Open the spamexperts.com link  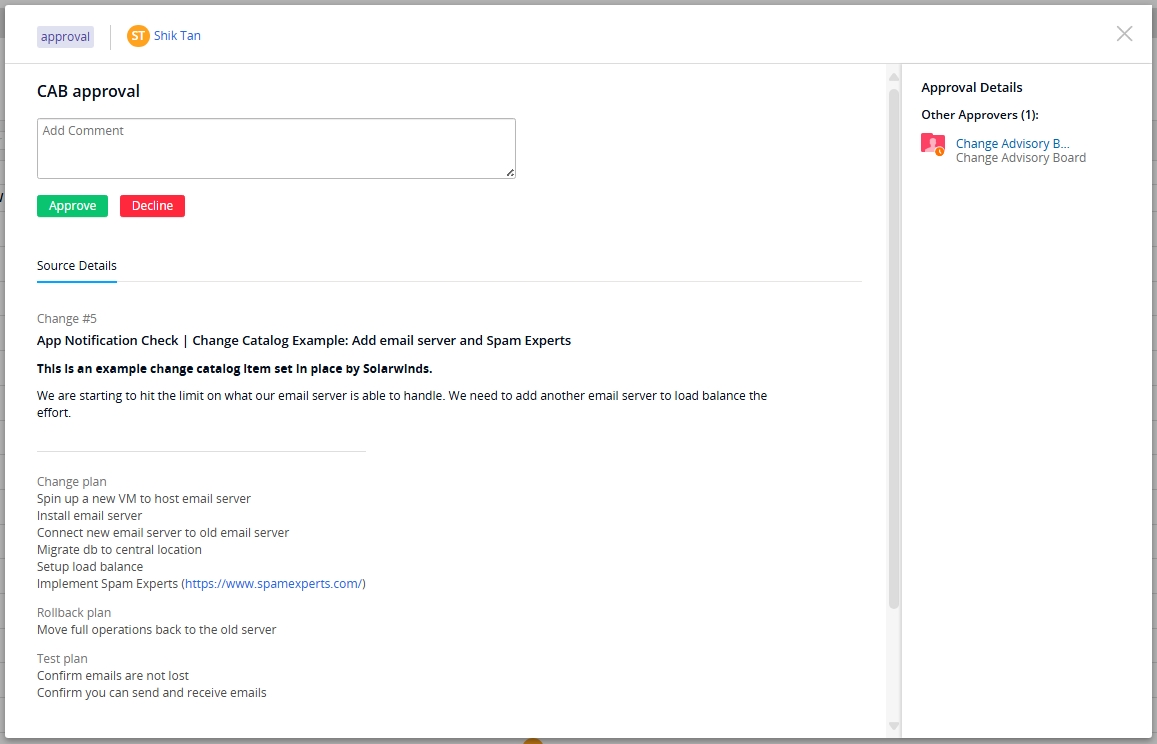(x=275, y=584)
